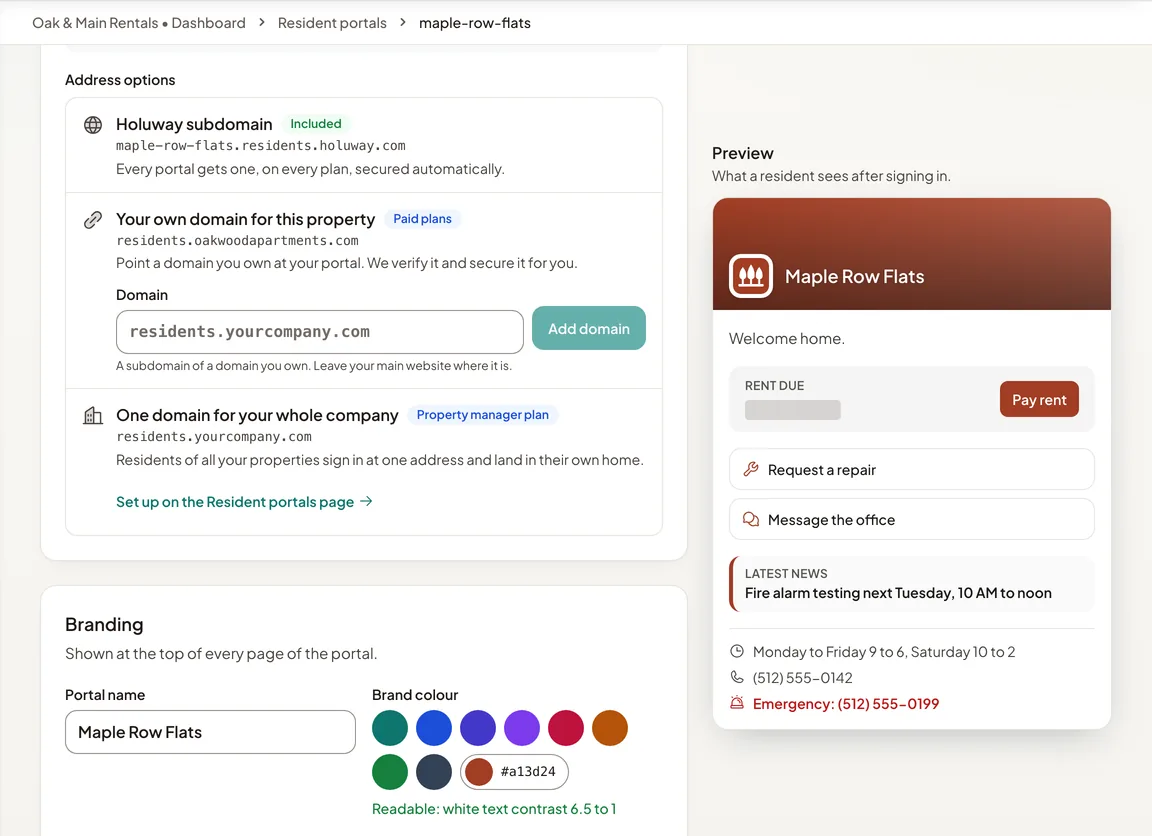The image size is (1152, 836).
Task: Choose the green brand colour swatch
Action: click(x=390, y=772)
